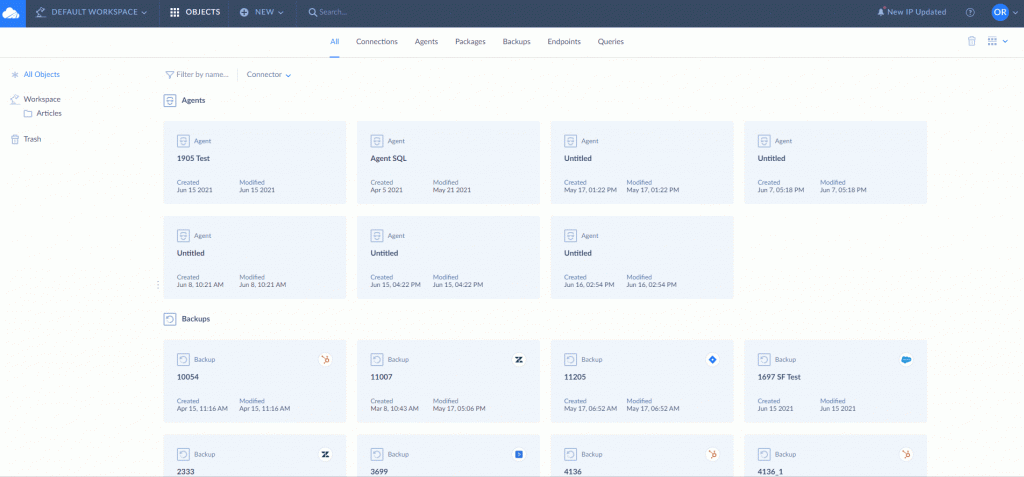This screenshot has width=1024, height=477.
Task: Switch to the Packages tab
Action: [470, 42]
